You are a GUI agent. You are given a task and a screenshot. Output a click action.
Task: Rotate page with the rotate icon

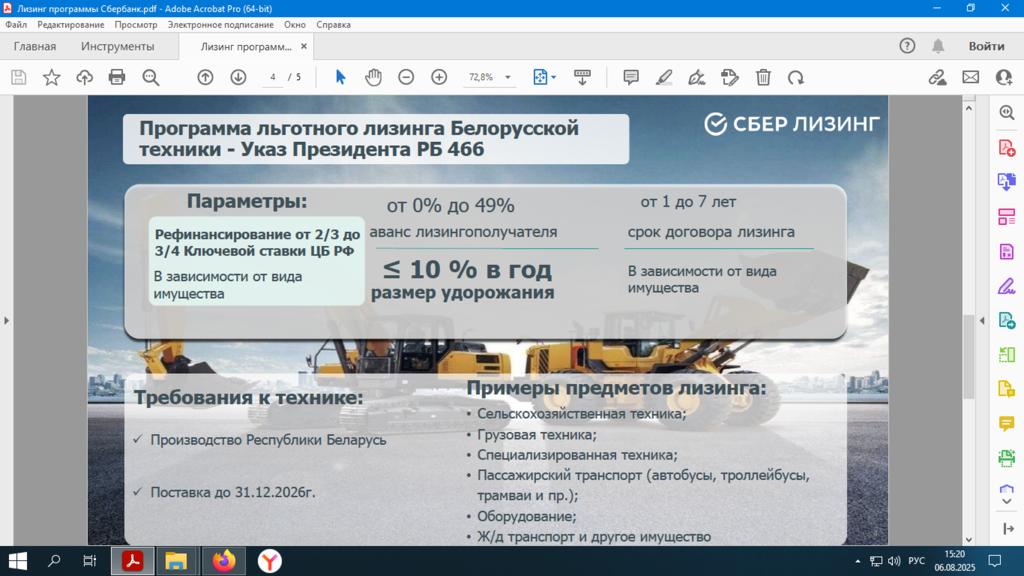[x=795, y=77]
